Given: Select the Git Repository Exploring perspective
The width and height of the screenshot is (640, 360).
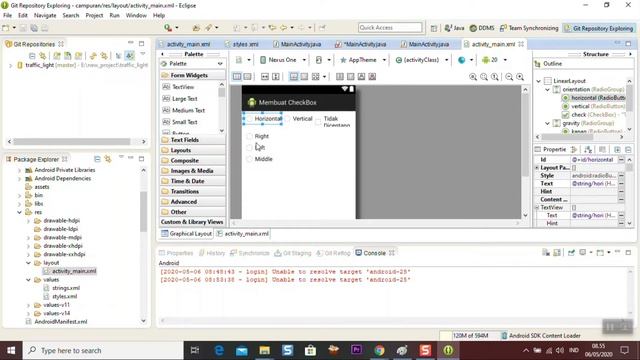Looking at the screenshot, I should (599, 28).
